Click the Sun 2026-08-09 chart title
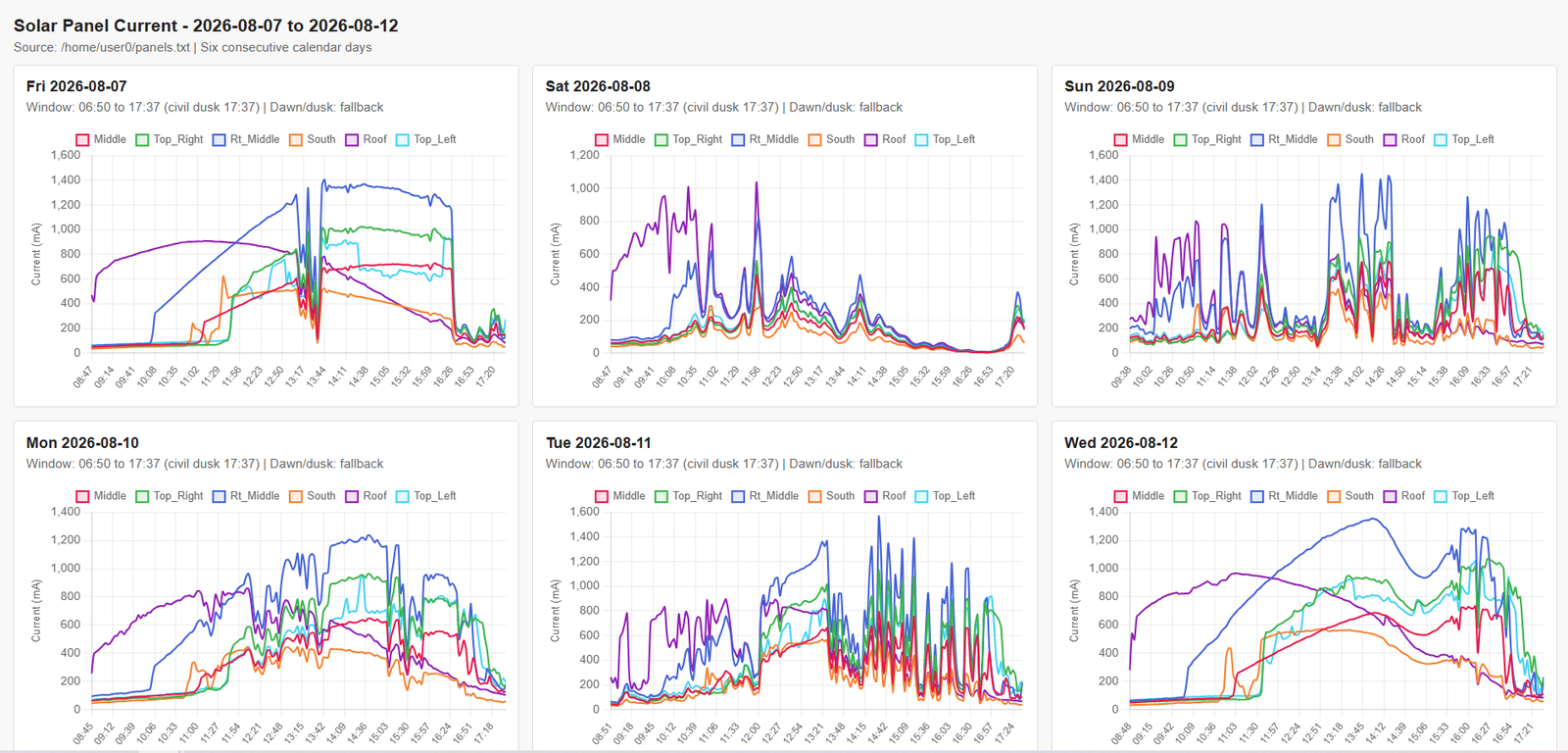 pos(1119,86)
